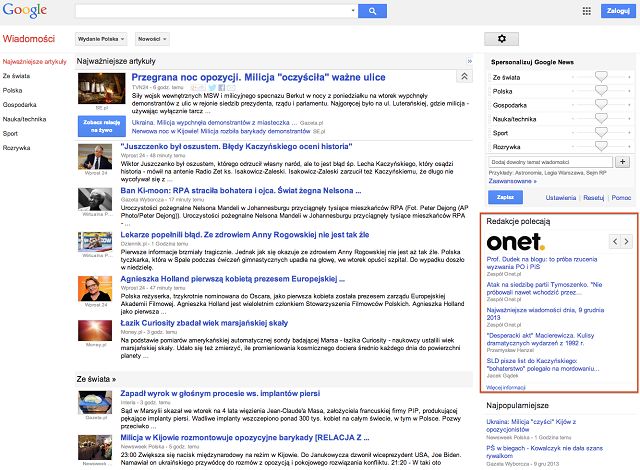
Task: Select Najważniejsze artykuły in left sidebar
Action: pos(35,62)
